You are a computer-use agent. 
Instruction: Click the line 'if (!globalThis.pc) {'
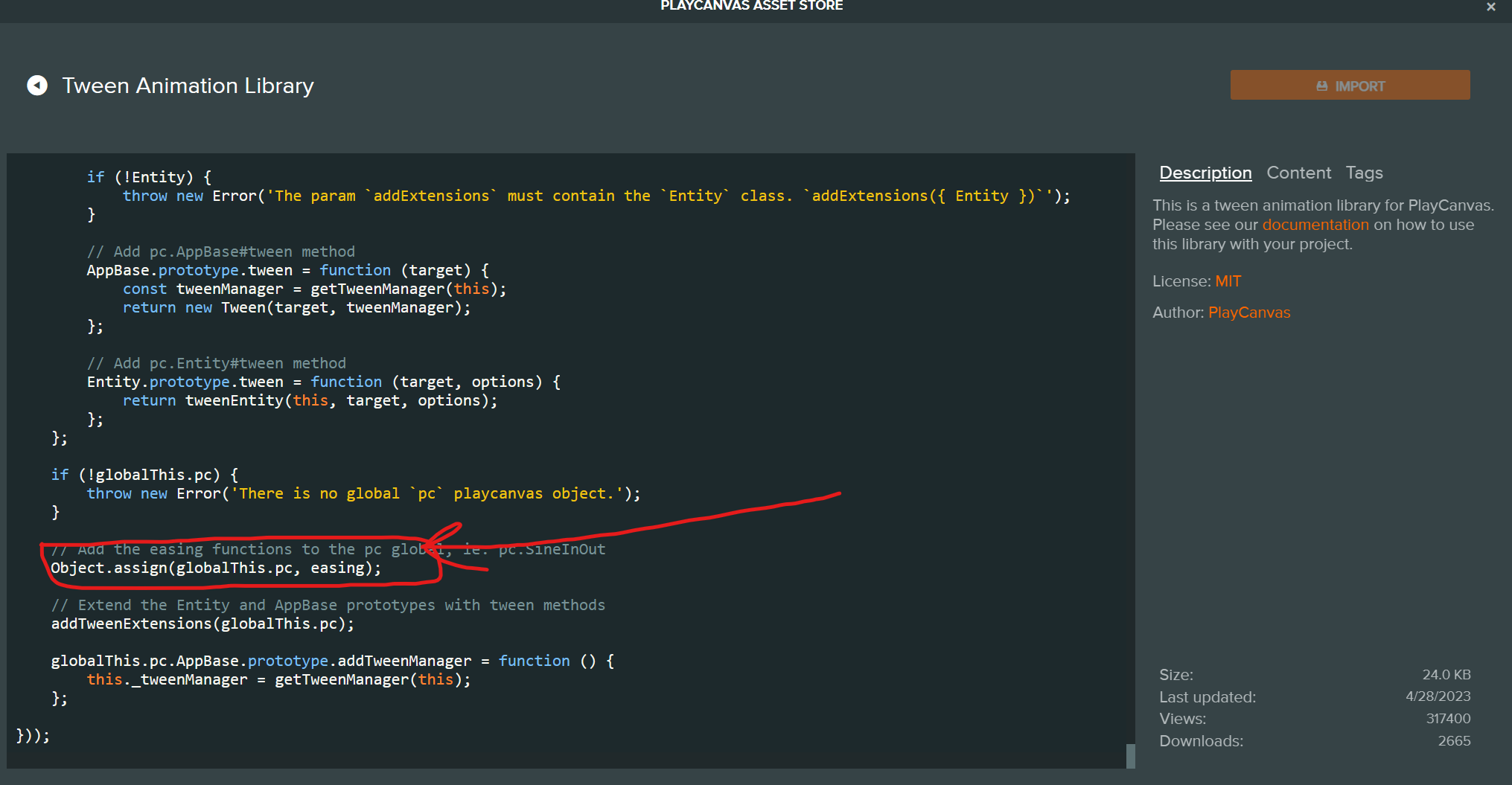145,475
